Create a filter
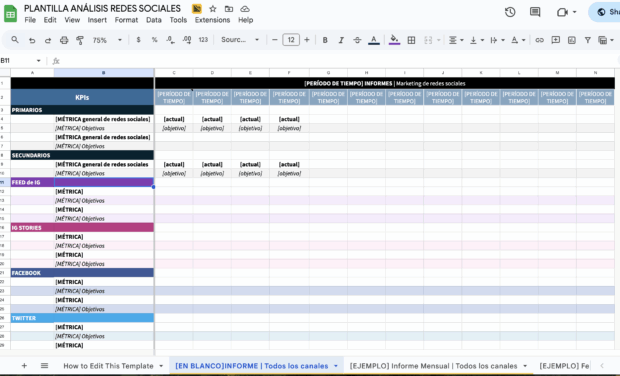Screen dimensions: 620x376 point(588,40)
